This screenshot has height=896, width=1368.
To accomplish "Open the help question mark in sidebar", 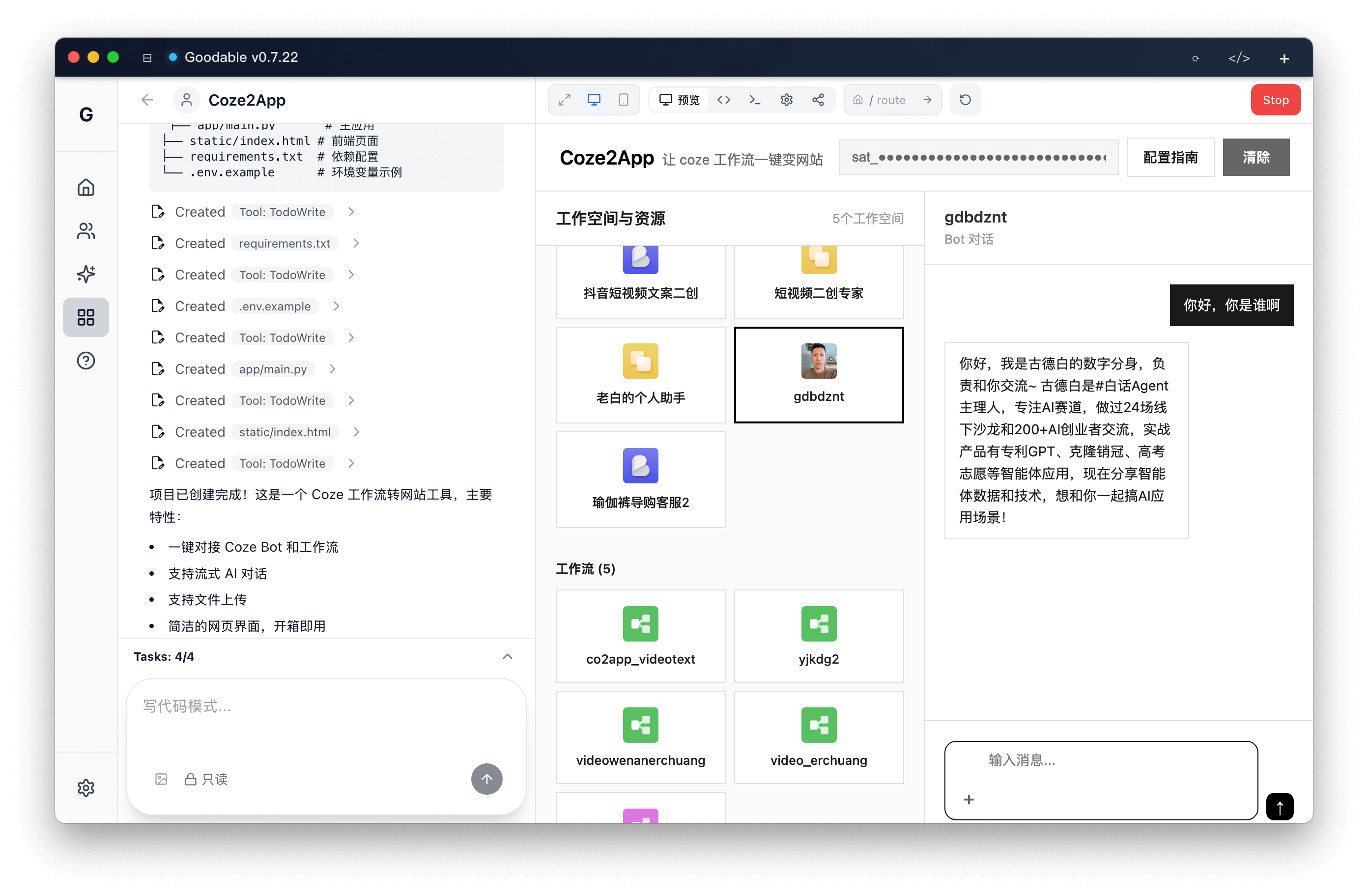I will (85, 361).
